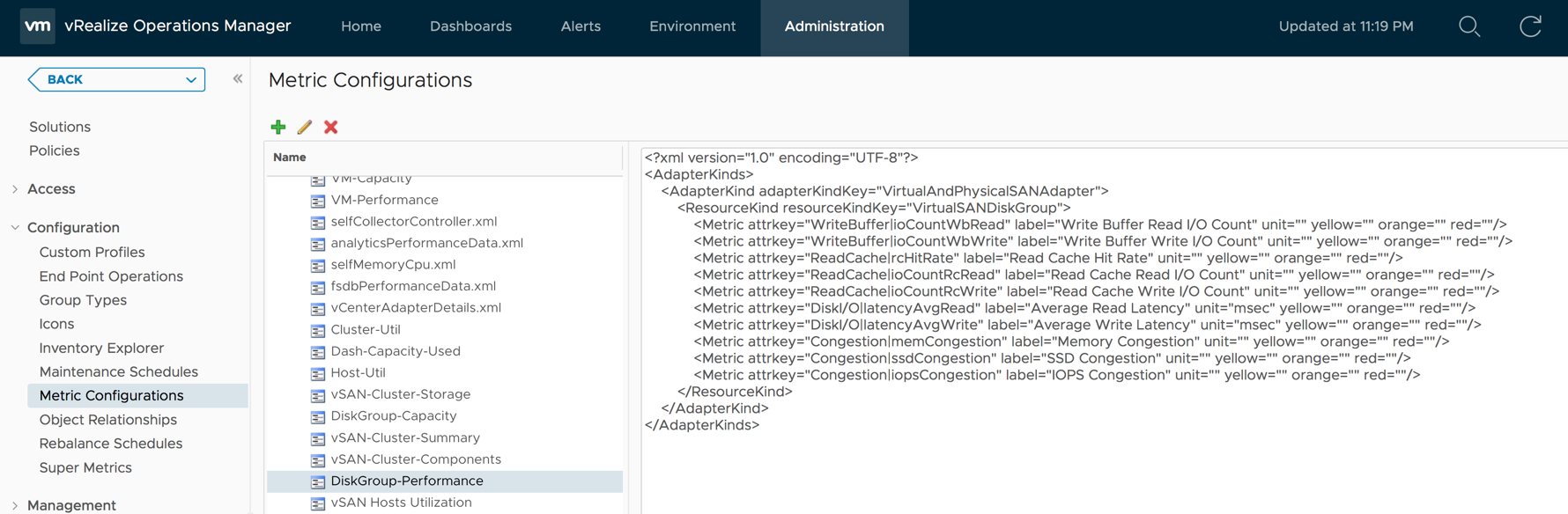The width and height of the screenshot is (1568, 514).
Task: Select Cluster-Util in the list
Action: 366,329
